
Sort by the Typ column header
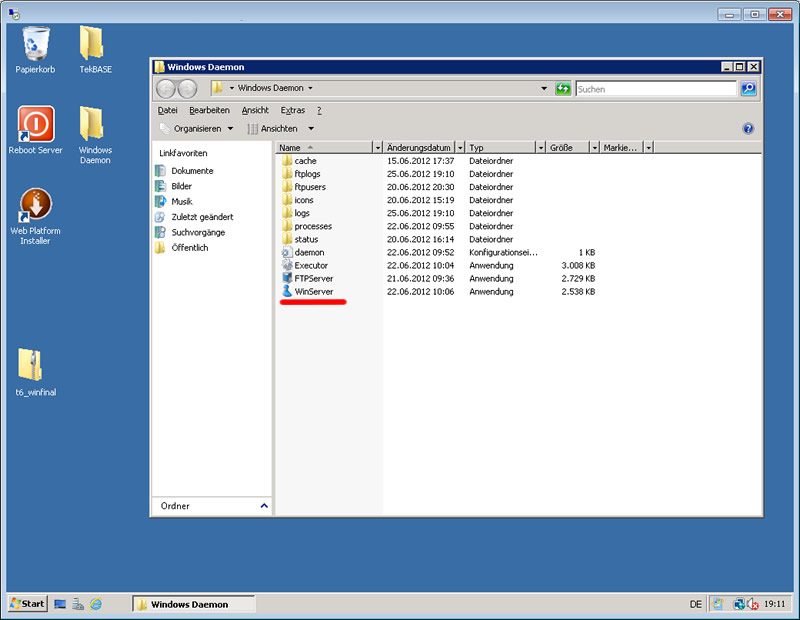click(x=501, y=147)
